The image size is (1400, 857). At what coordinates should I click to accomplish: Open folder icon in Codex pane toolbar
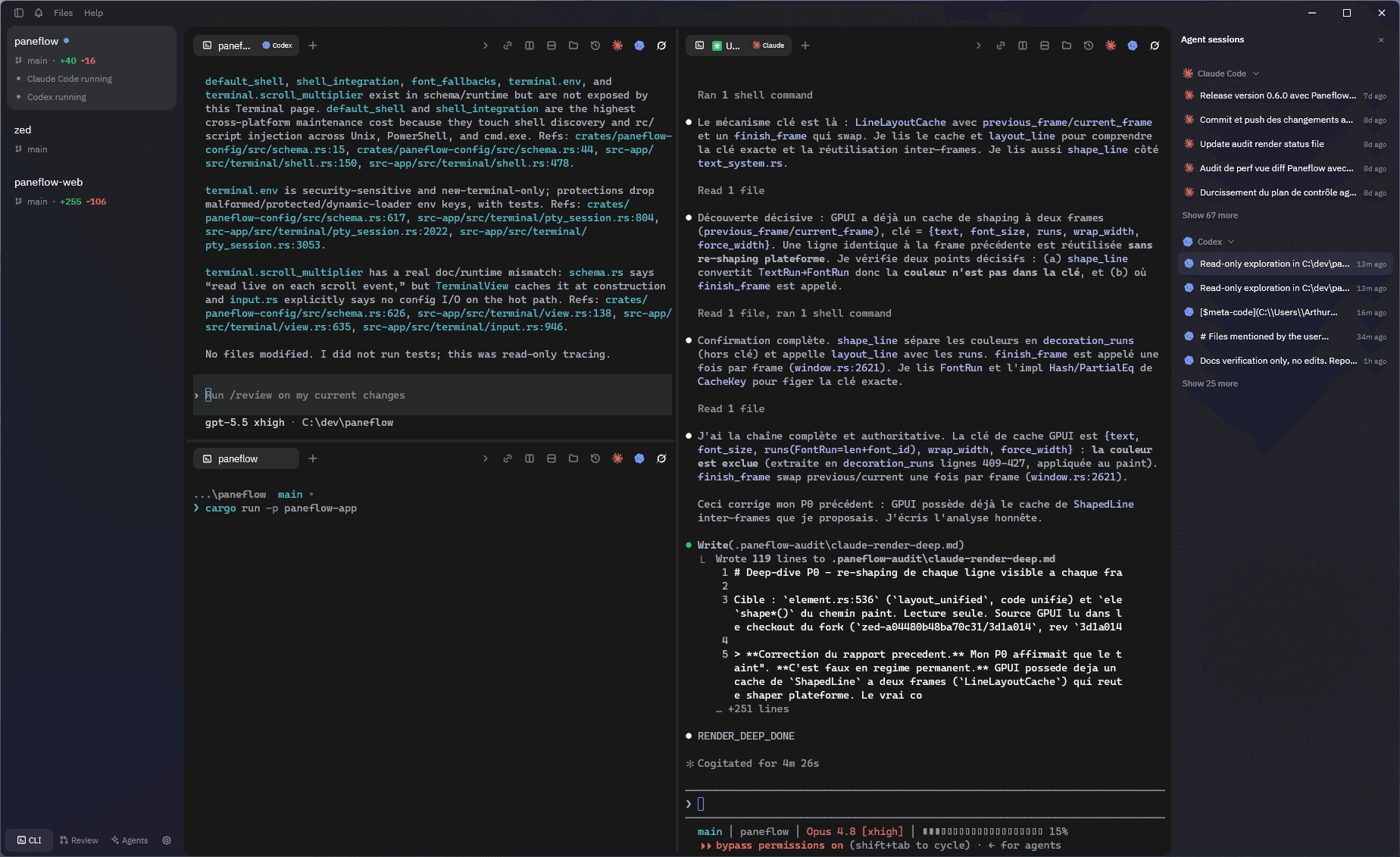(x=573, y=45)
